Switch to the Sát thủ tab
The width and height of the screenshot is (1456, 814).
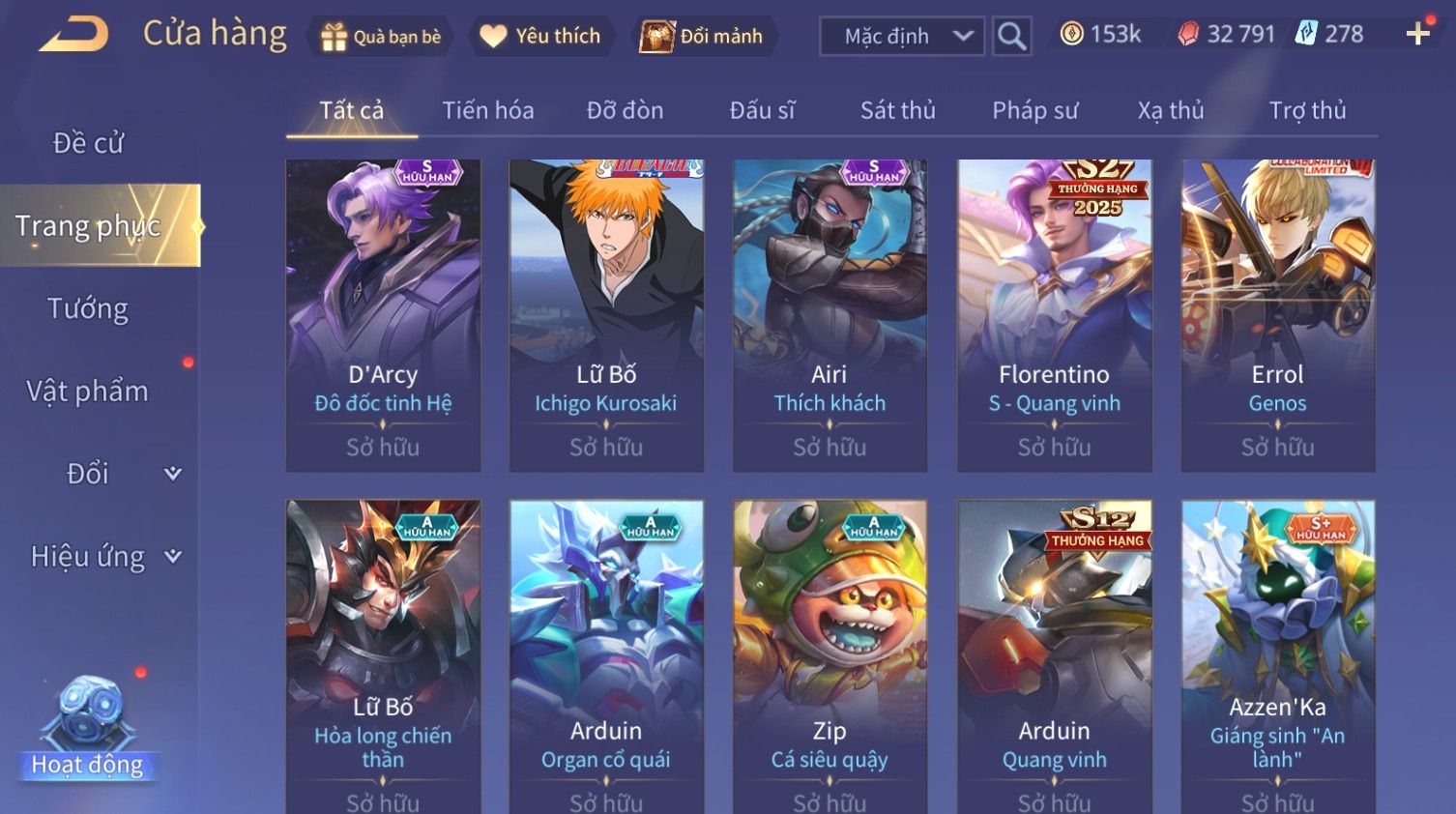pos(898,110)
